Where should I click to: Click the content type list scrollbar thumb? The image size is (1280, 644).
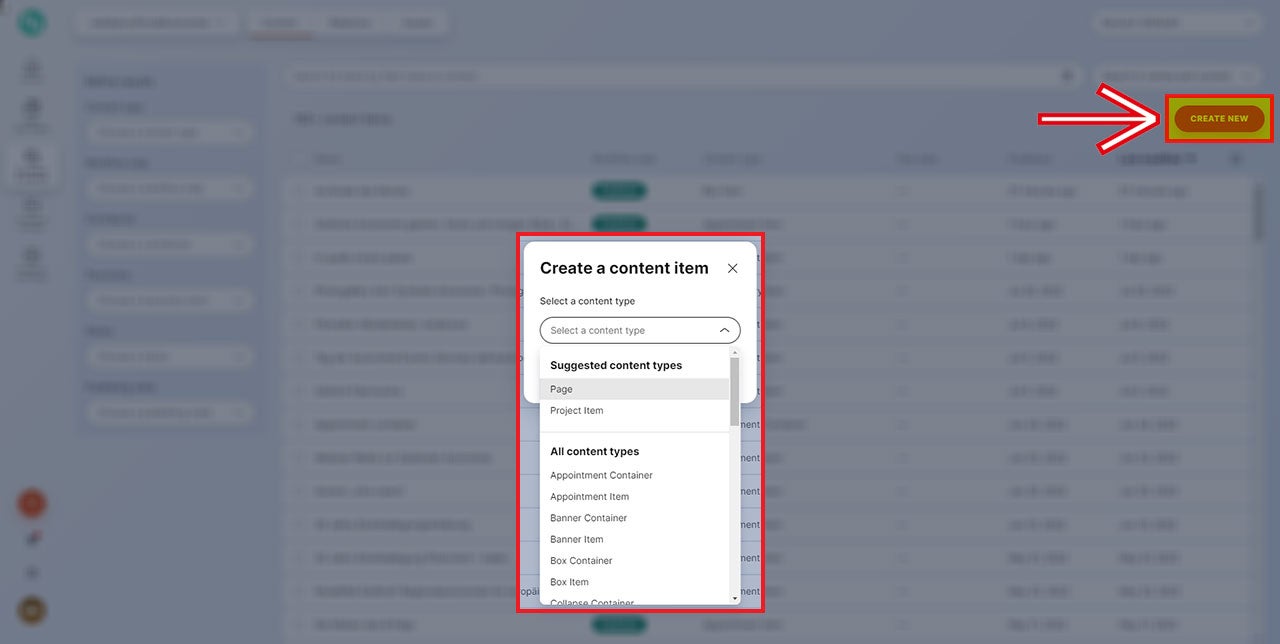click(735, 392)
